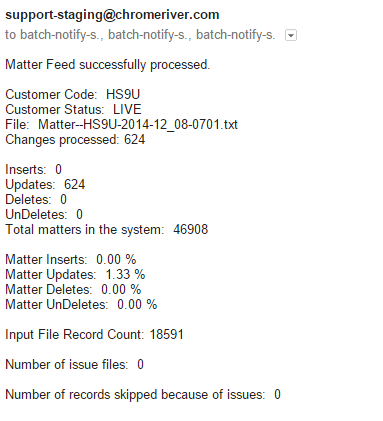
Task: Click the 'to batch-notify-s.' recipients line
Action: [140, 35]
